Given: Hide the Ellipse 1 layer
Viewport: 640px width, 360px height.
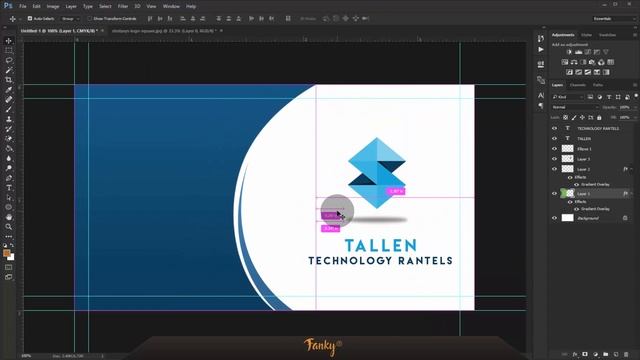Looking at the screenshot, I should tap(554, 149).
